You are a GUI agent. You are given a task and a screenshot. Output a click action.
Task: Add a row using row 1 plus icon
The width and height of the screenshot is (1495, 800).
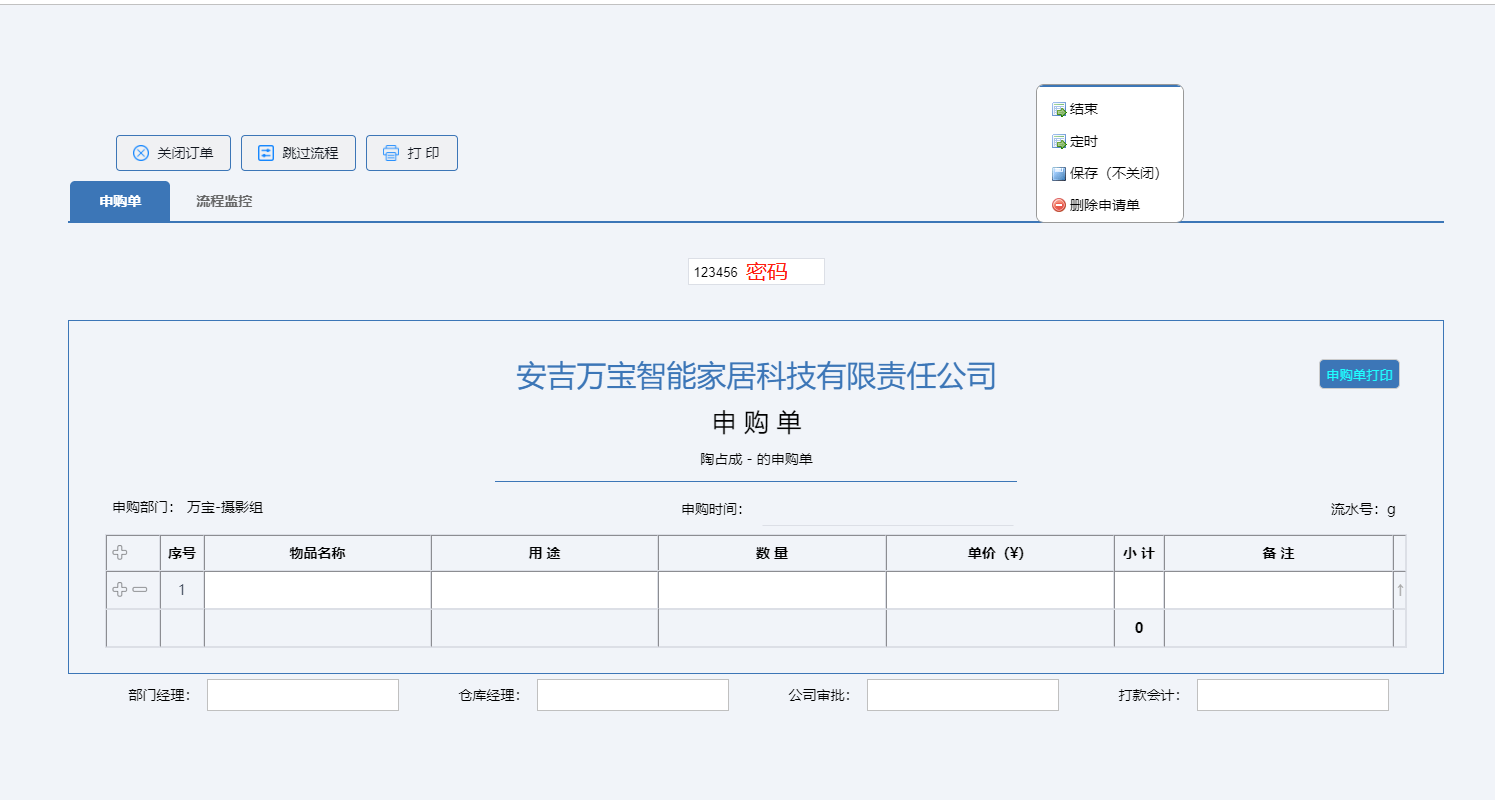coord(120,590)
